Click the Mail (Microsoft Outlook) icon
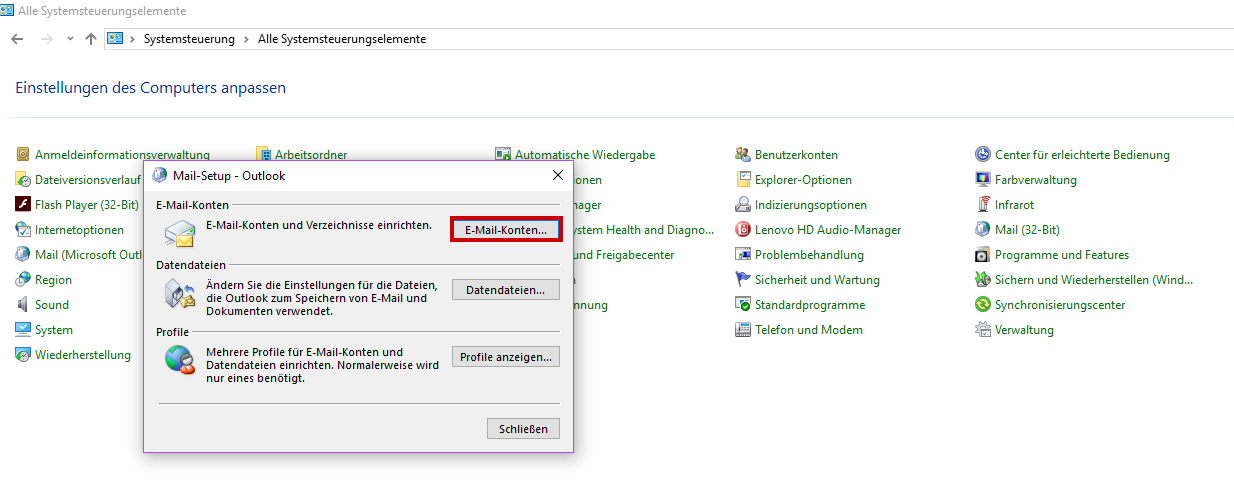The height and width of the screenshot is (498, 1234). (x=23, y=255)
